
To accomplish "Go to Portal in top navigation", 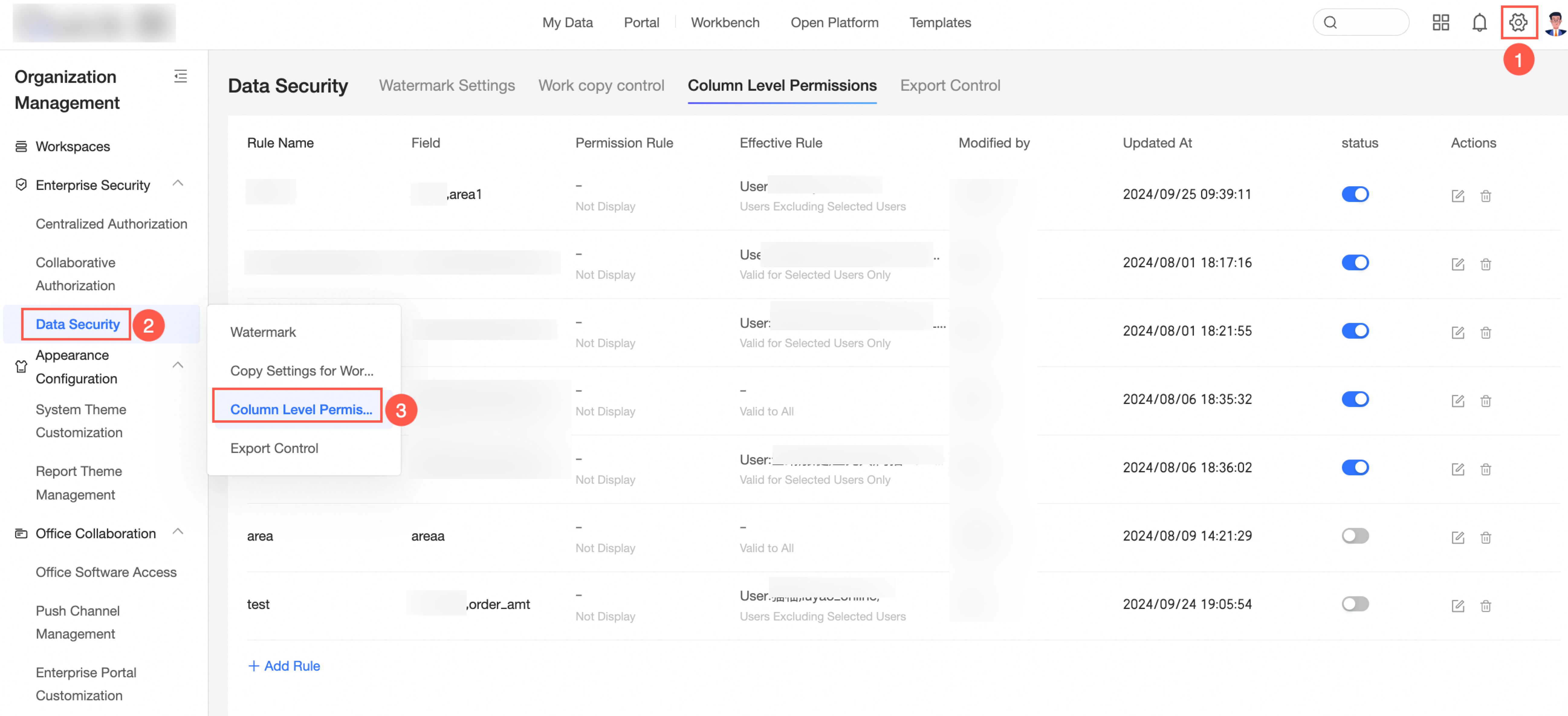I will coord(641,23).
